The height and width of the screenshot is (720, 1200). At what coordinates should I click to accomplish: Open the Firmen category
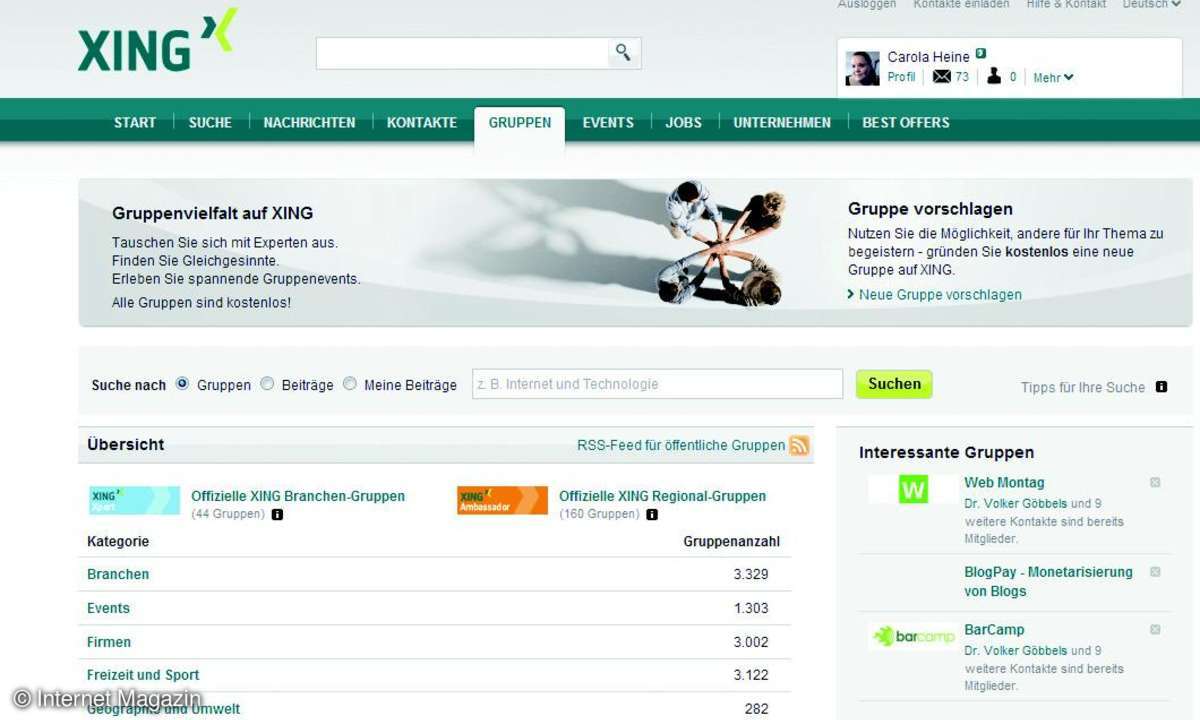coord(109,642)
